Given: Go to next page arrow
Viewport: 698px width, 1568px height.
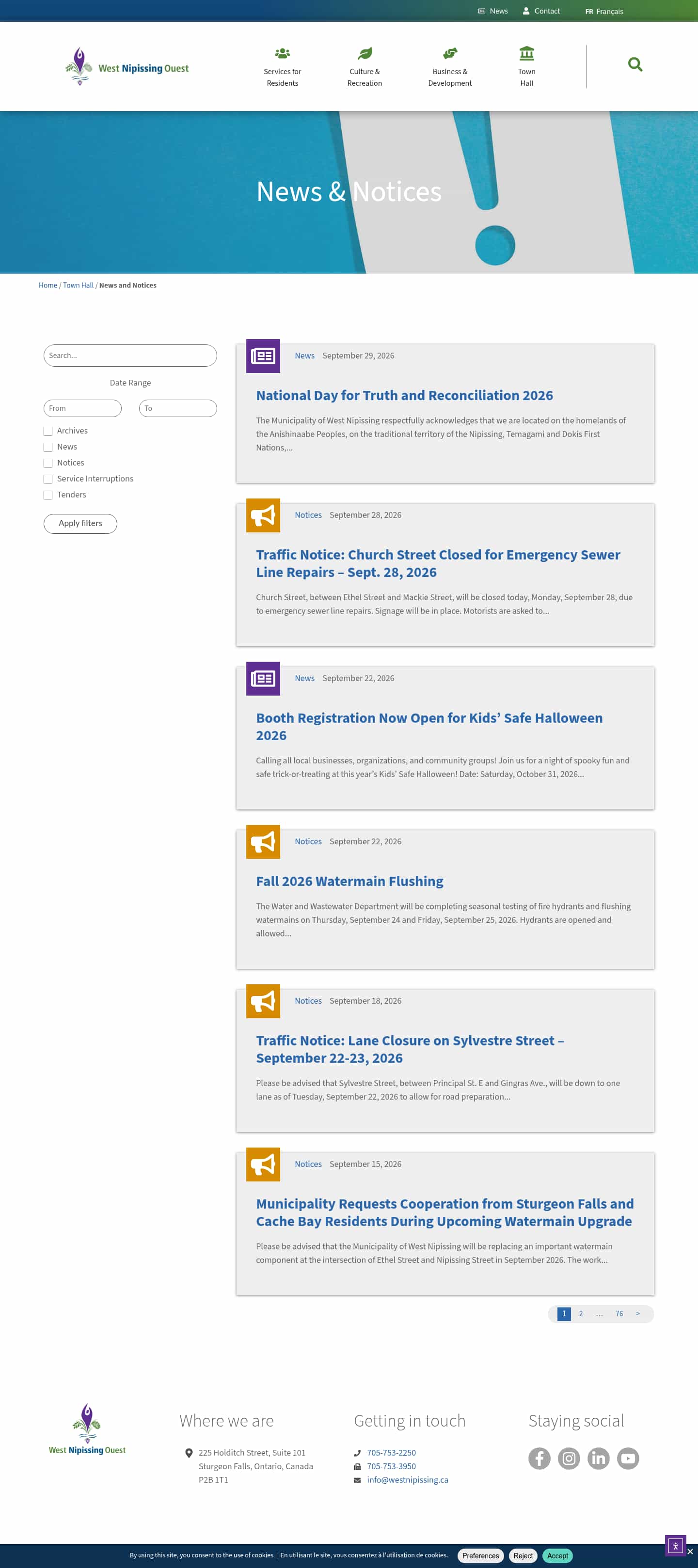Looking at the screenshot, I should 638,1314.
